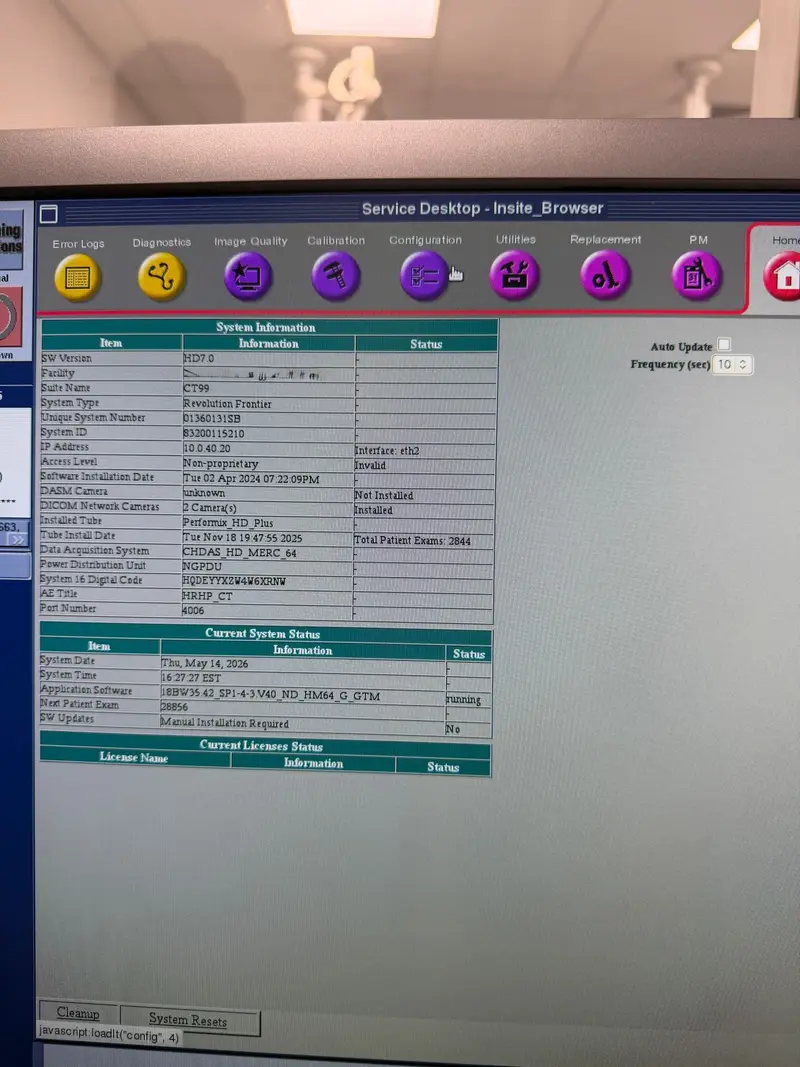Select System ID value 83200115210

[x=214, y=433]
